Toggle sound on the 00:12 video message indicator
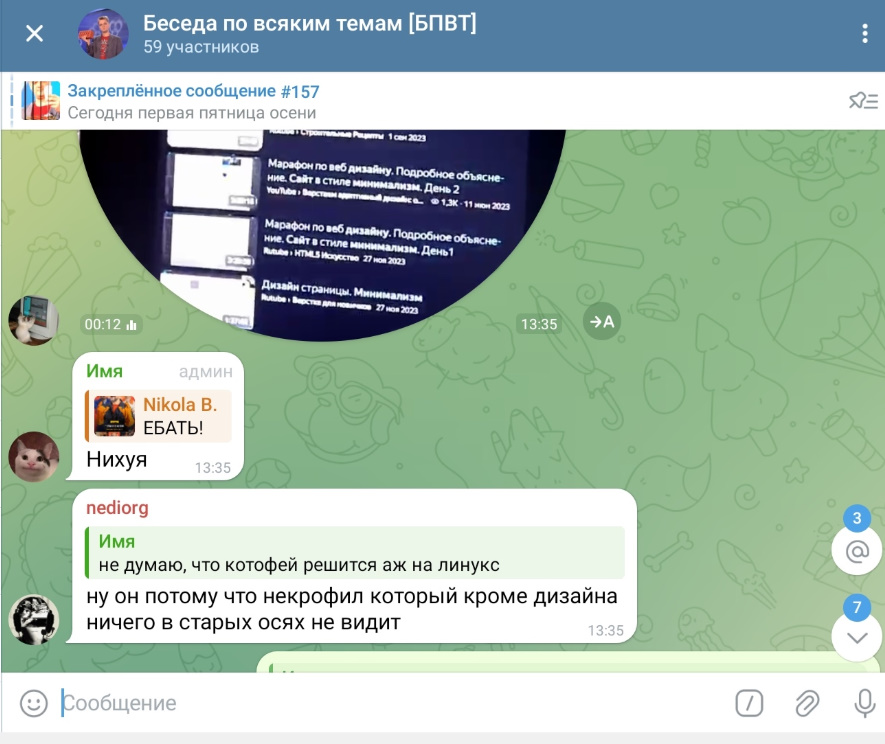Screen dimensions: 885x744 110,325
